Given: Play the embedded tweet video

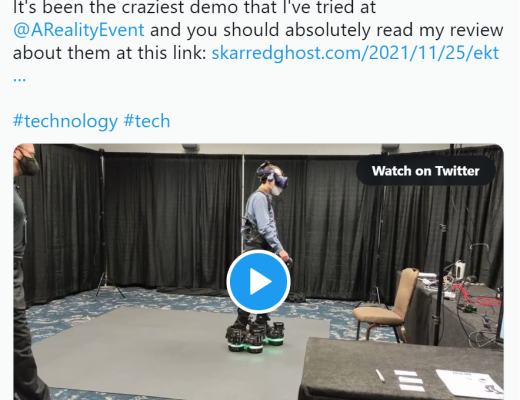Looking at the screenshot, I should point(258,282).
